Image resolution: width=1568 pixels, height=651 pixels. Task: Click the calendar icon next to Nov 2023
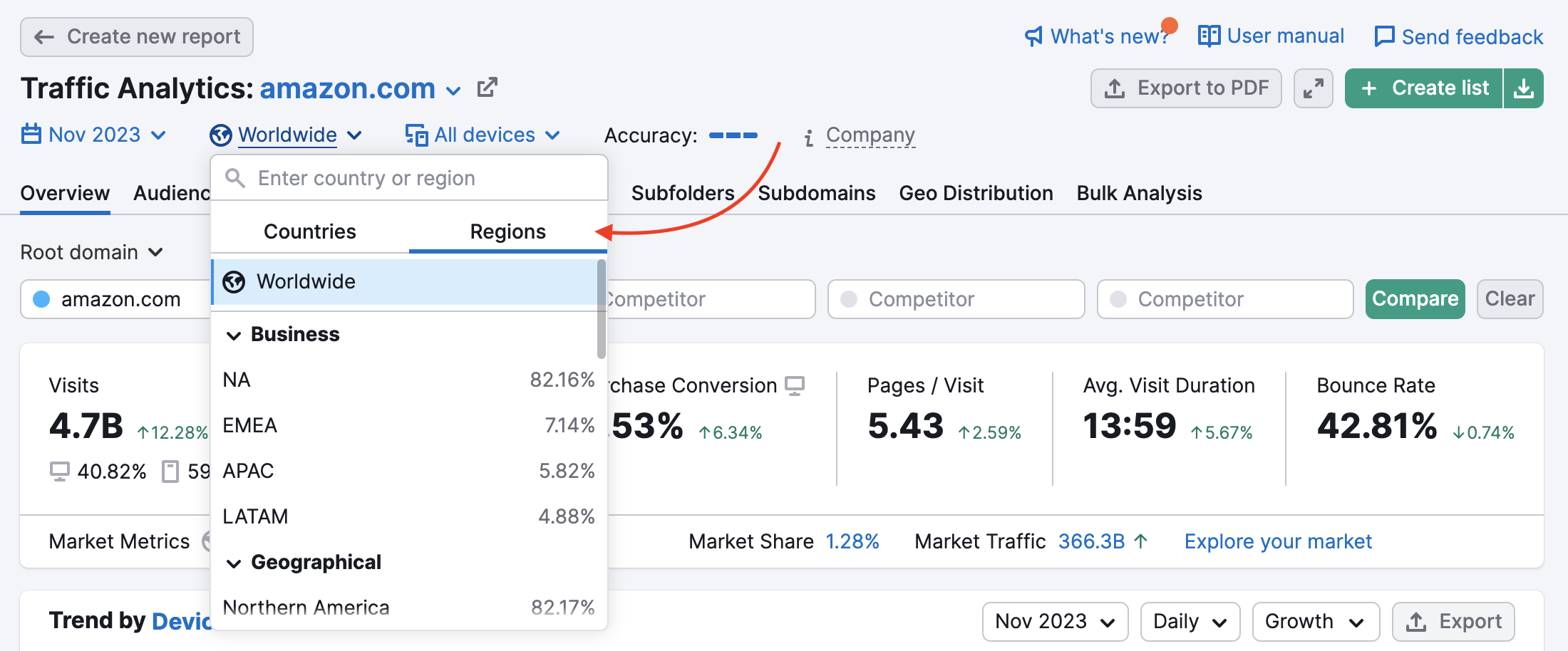click(x=31, y=134)
